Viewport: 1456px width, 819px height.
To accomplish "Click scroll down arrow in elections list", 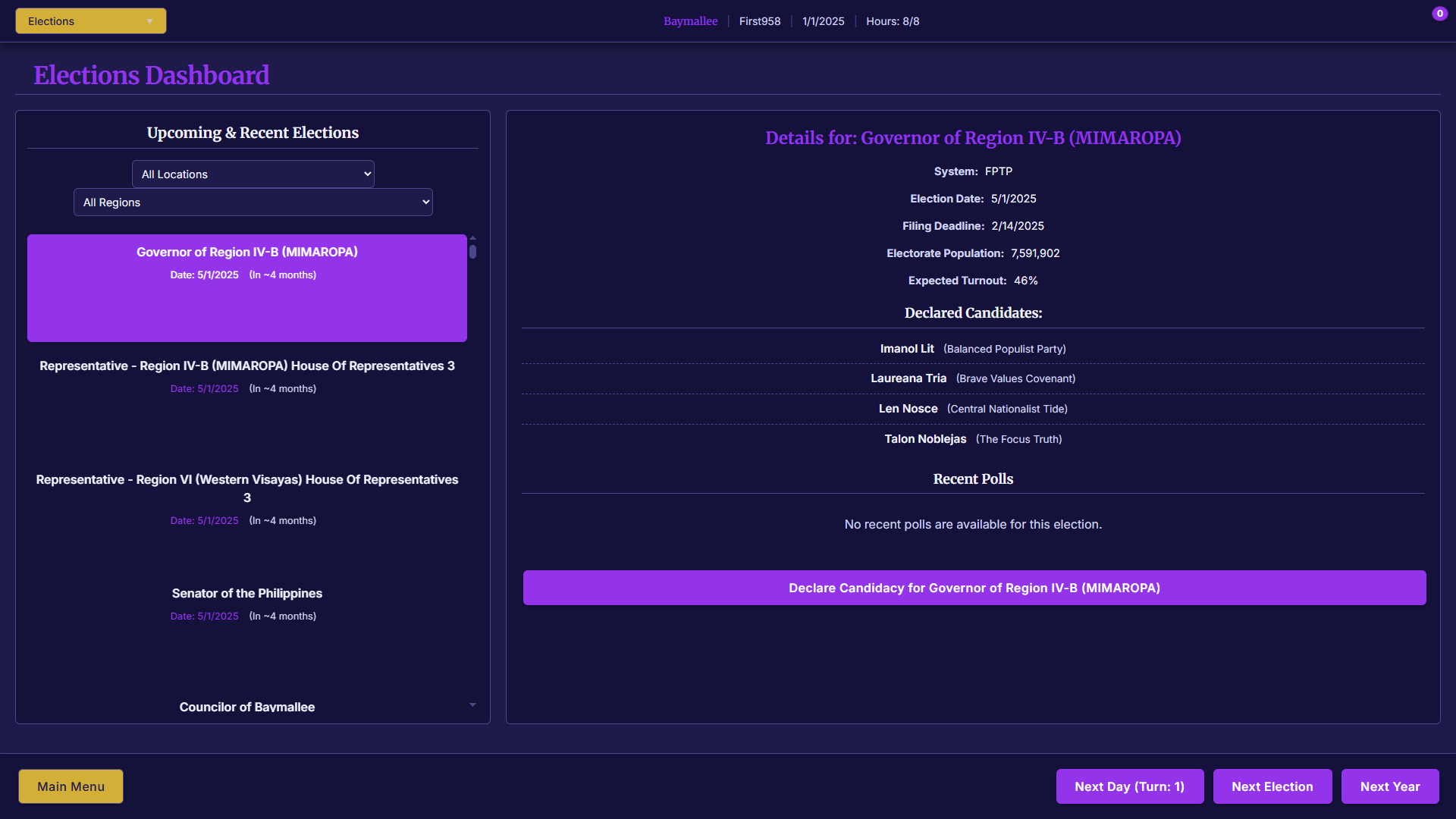I will (472, 705).
